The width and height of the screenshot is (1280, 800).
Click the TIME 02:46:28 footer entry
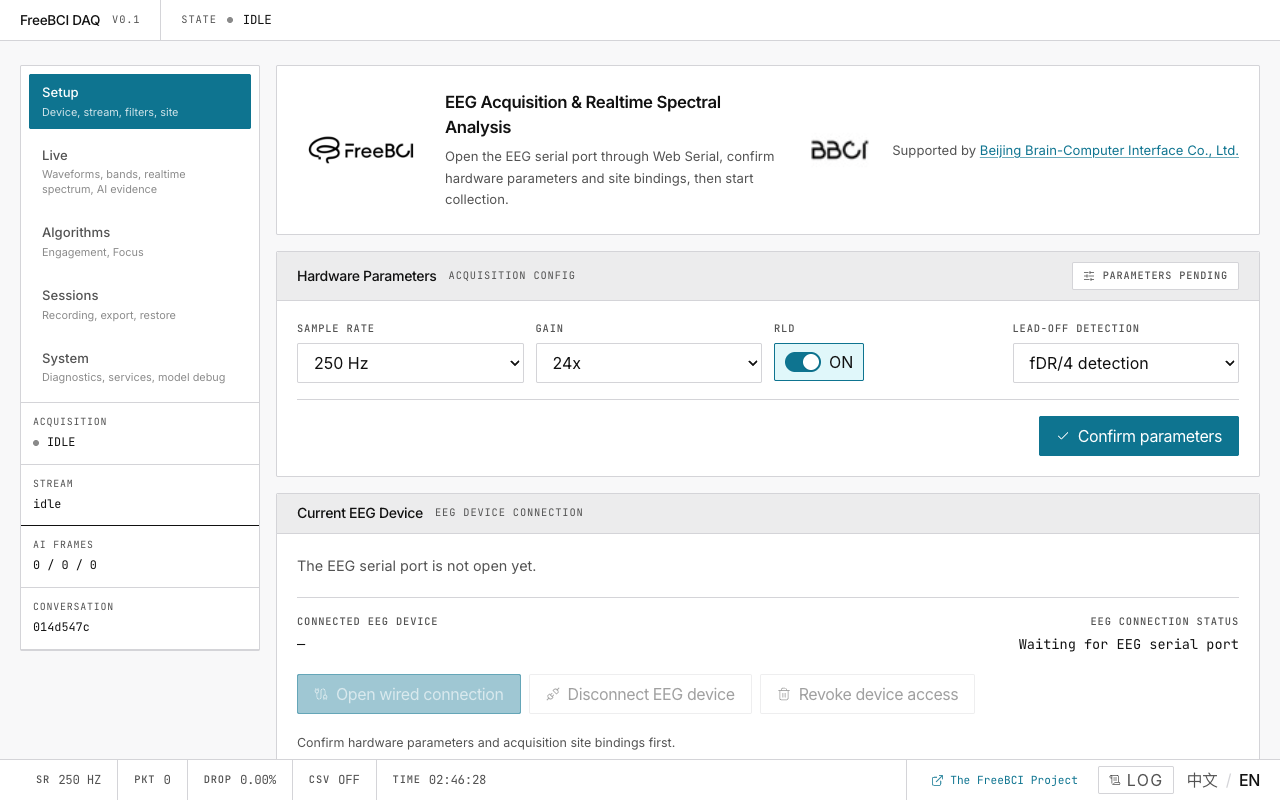(439, 780)
